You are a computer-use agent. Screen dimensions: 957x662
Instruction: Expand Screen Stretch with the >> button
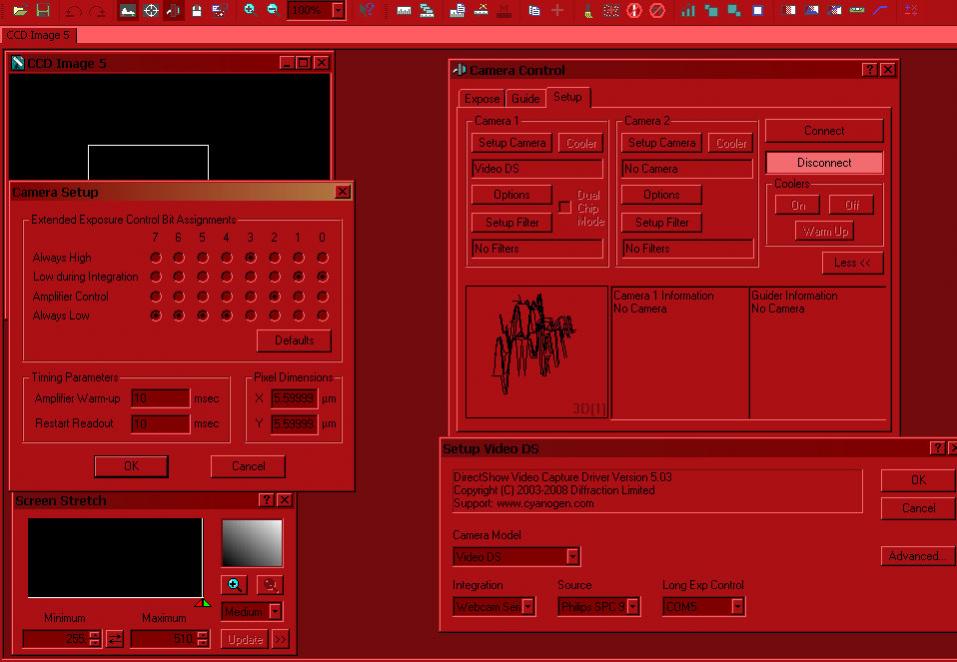coord(280,639)
